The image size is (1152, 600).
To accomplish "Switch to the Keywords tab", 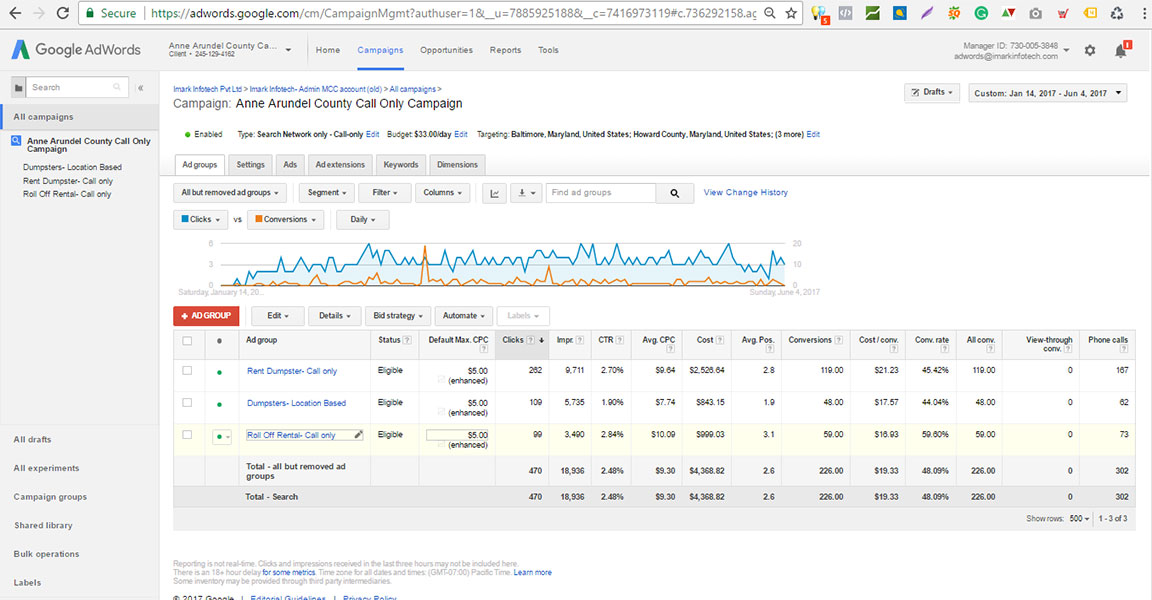I will [401, 165].
